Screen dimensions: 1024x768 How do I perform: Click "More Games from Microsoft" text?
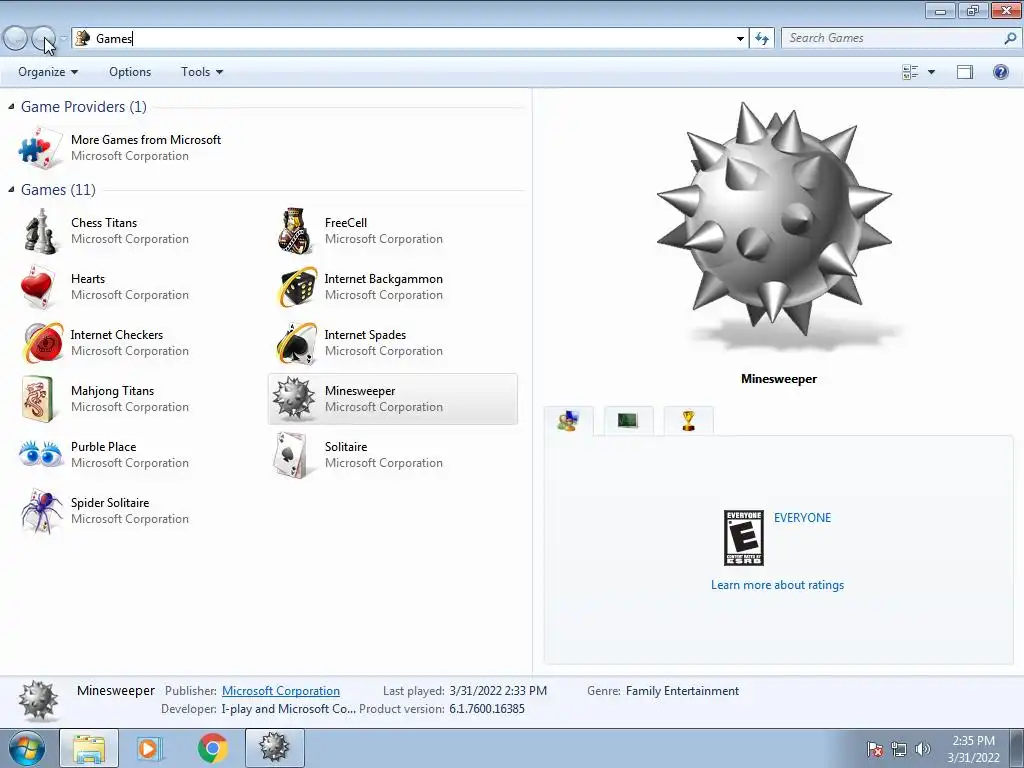(x=146, y=139)
